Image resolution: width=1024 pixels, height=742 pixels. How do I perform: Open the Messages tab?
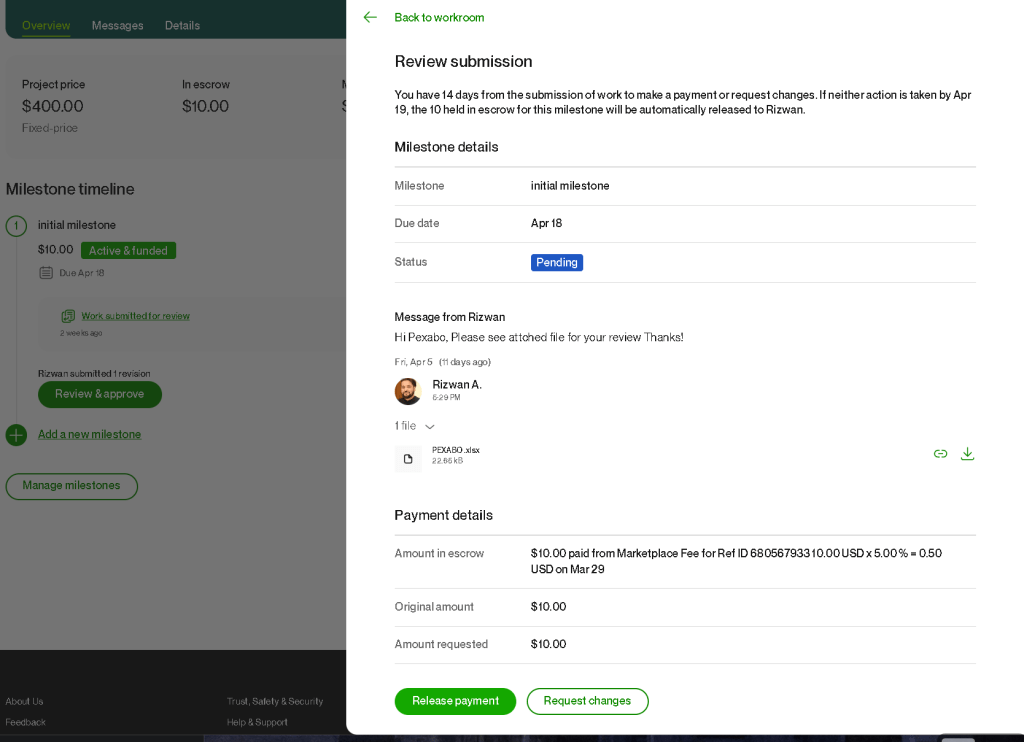[x=118, y=25]
